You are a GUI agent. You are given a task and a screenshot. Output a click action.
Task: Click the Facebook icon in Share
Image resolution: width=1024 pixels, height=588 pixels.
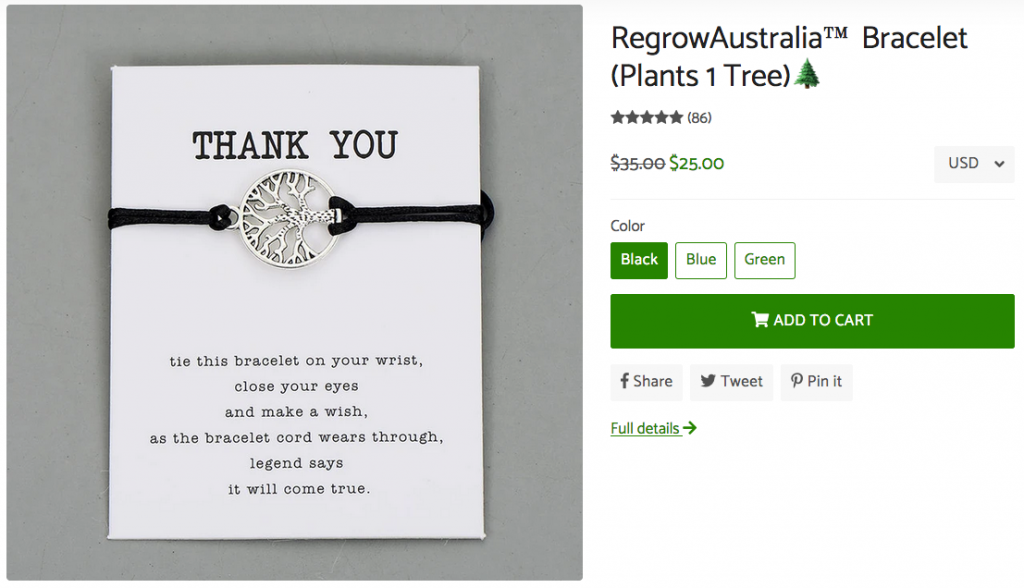click(624, 381)
